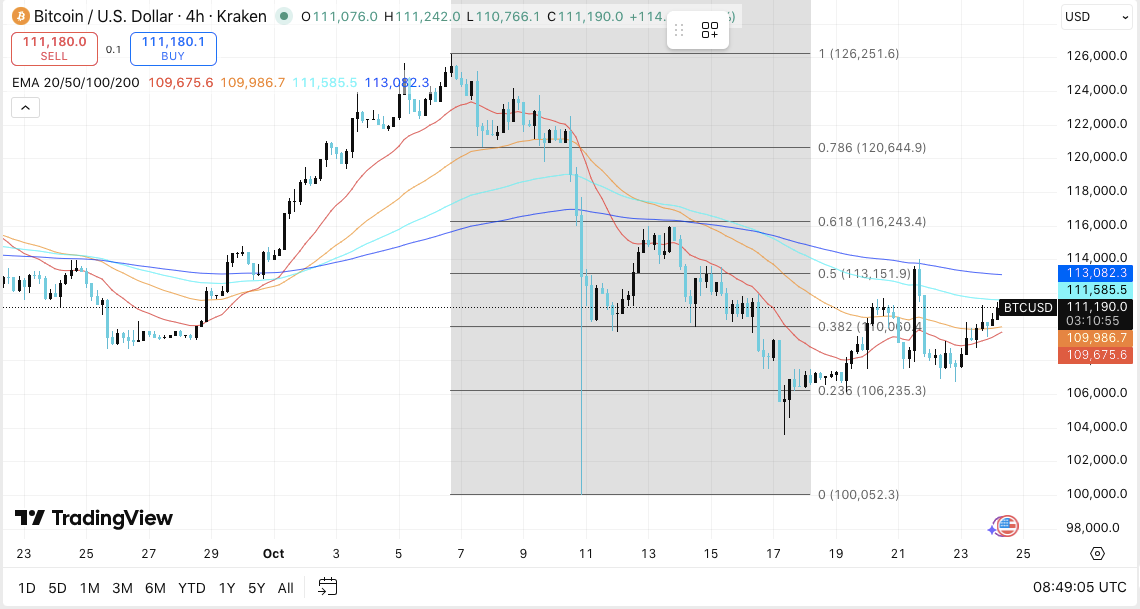
Task: Open the Go to date calendar icon
Action: pos(328,587)
